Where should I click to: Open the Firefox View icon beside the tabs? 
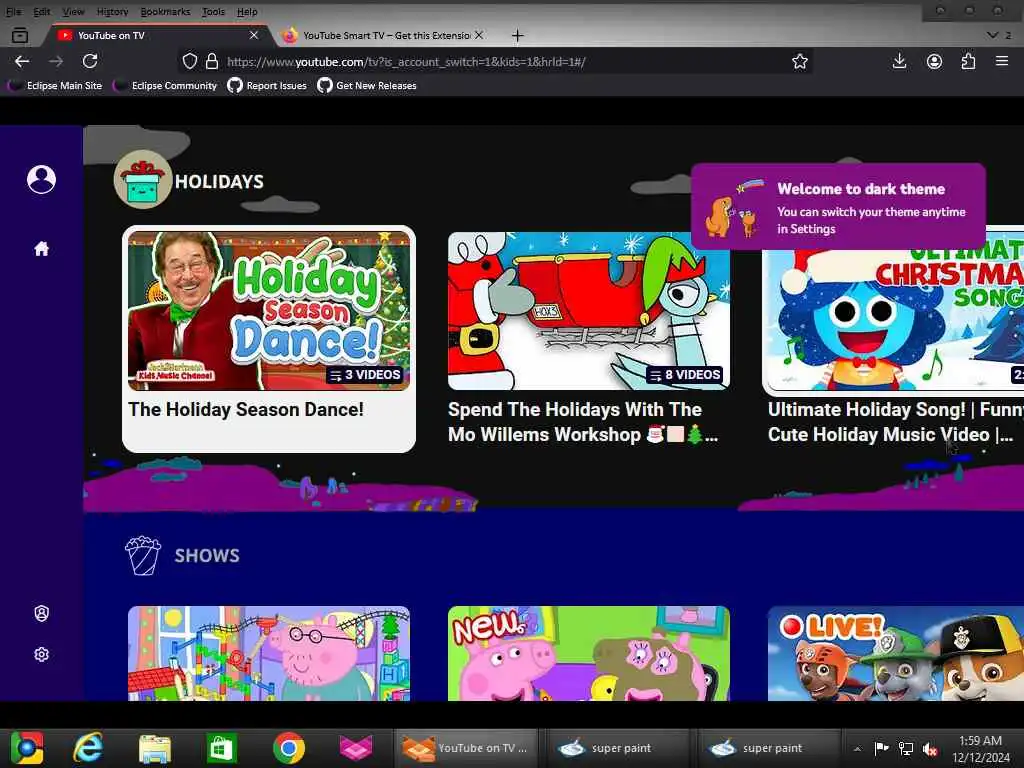[x=20, y=35]
